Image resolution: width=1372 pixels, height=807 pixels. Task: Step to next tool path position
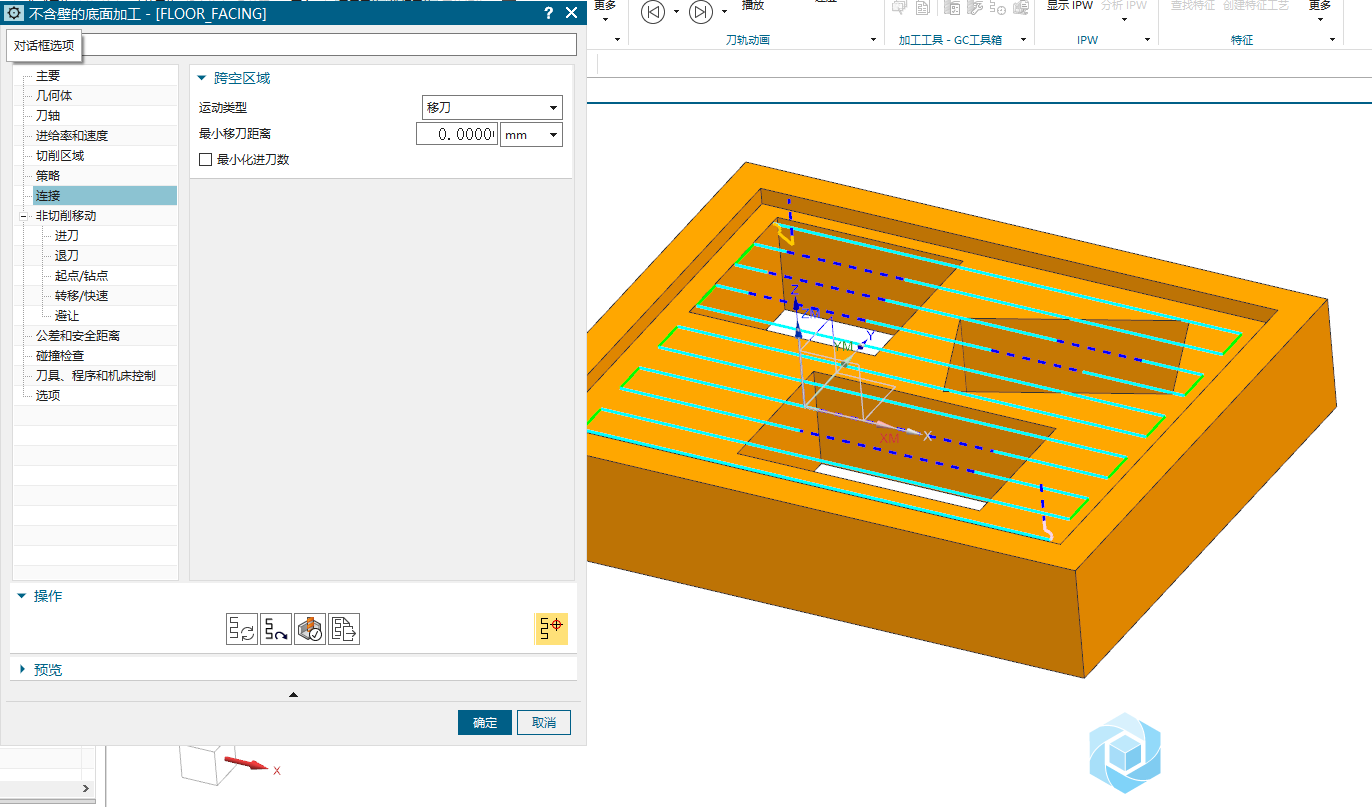701,12
